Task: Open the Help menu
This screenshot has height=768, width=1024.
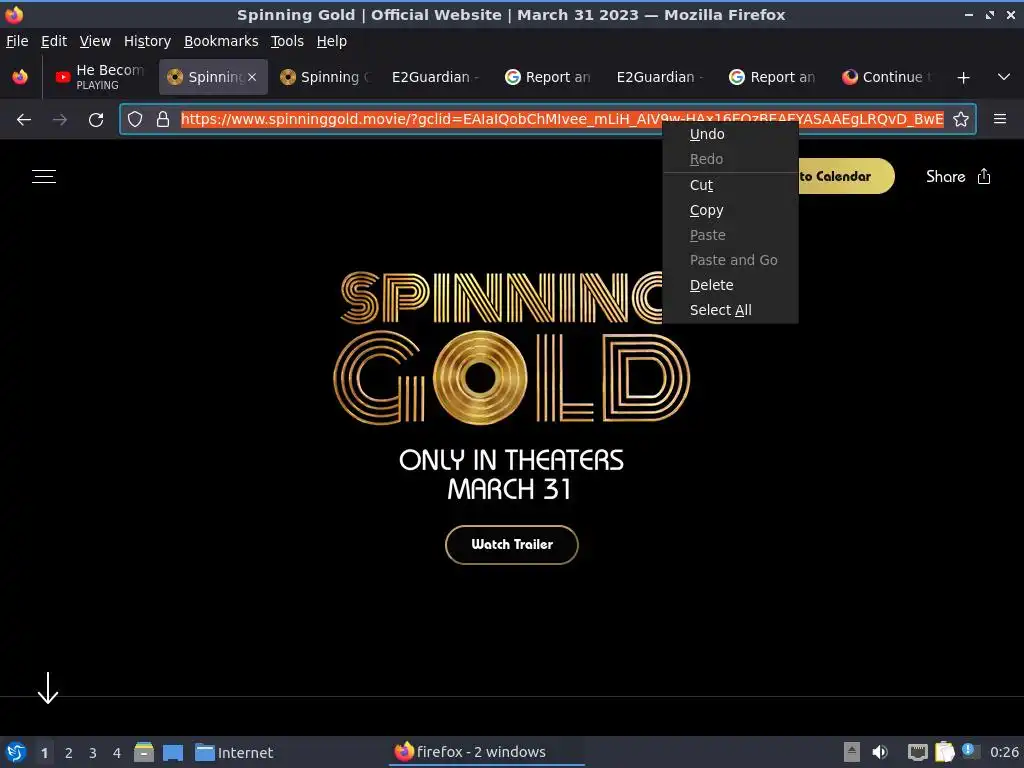Action: click(x=332, y=41)
